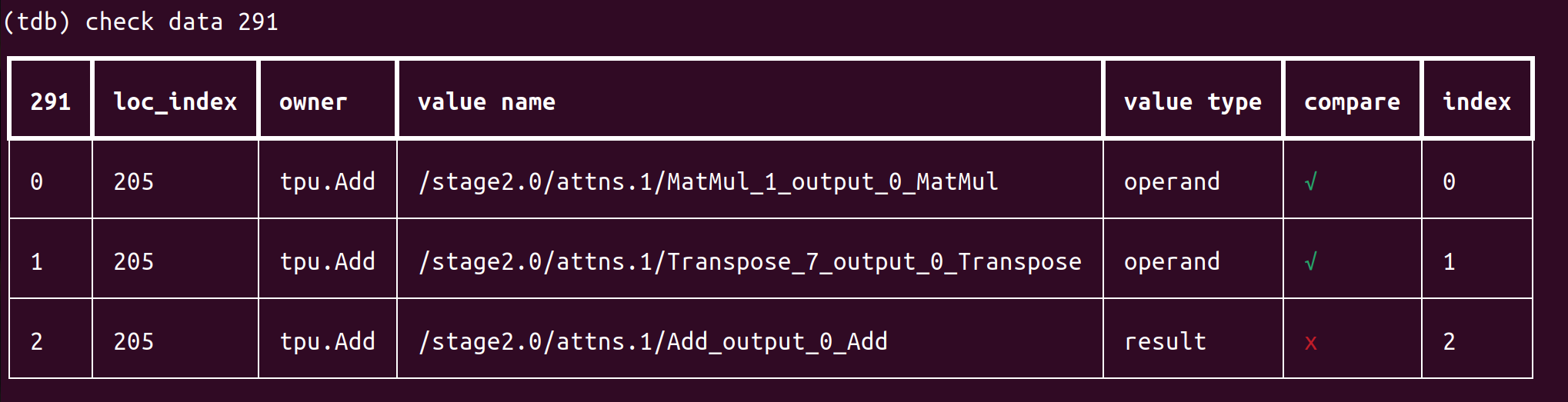The height and width of the screenshot is (402, 1568).
Task: Click the '(tdb) check data 291' command line
Action: [x=141, y=22]
